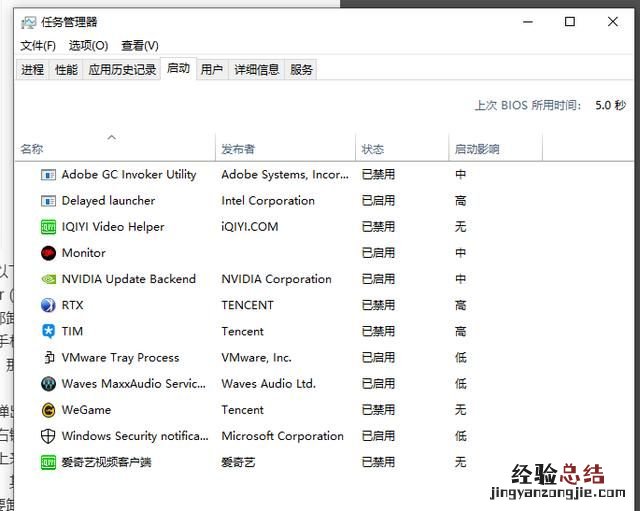The image size is (640, 511).
Task: Open the 文件(F) menu
Action: [38, 45]
